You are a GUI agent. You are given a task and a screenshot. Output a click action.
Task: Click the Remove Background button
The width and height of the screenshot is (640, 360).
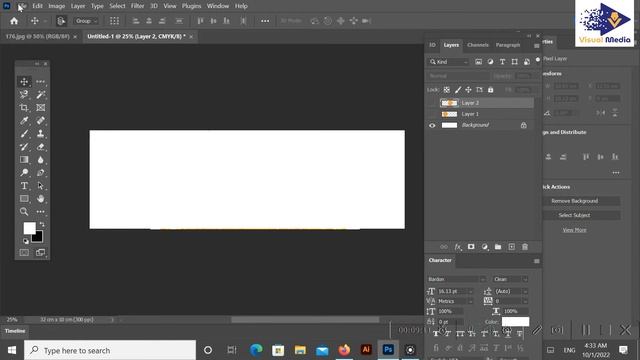click(574, 201)
